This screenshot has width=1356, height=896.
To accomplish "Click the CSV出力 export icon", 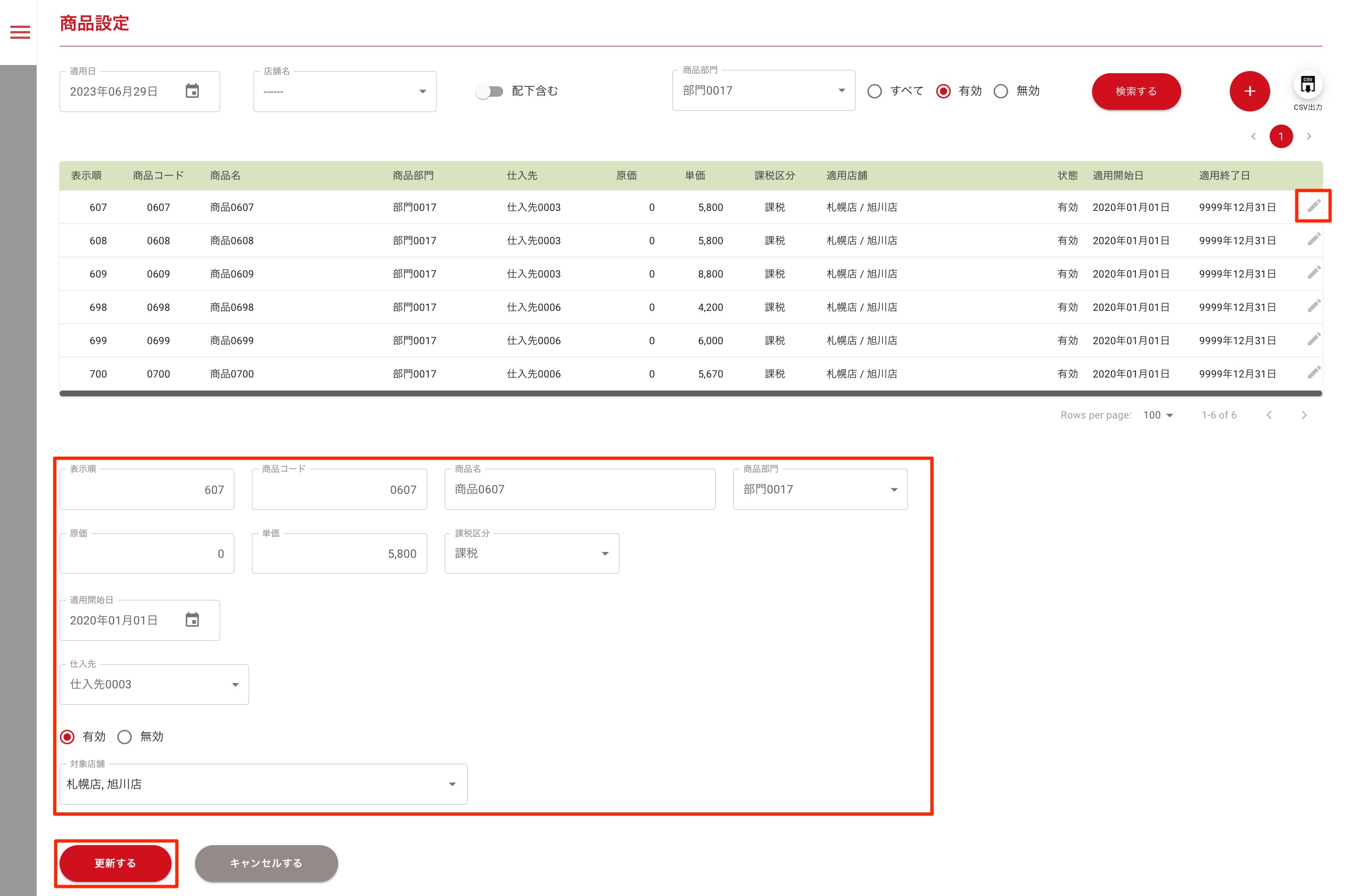I will 1307,85.
